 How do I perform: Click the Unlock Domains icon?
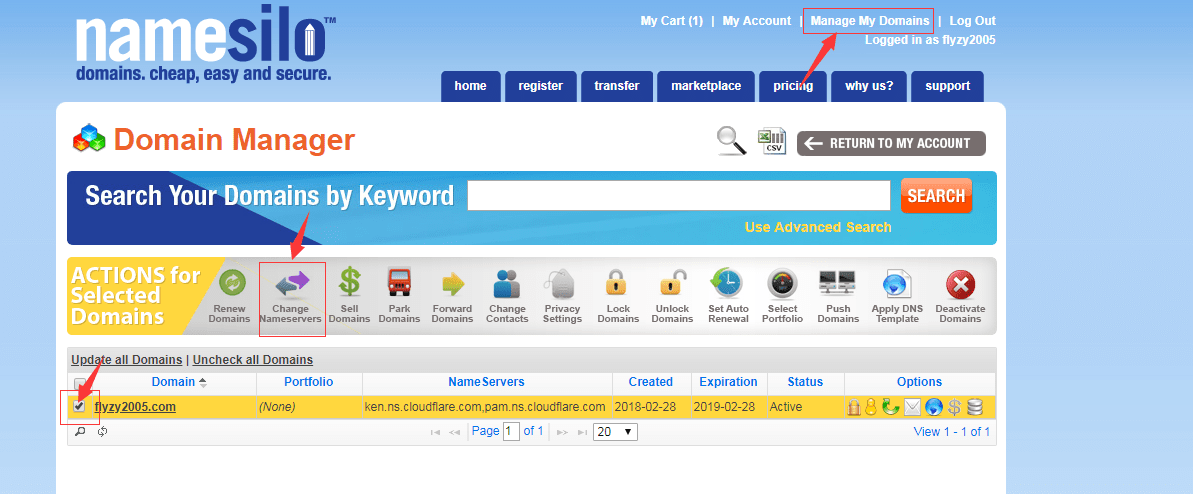click(x=671, y=283)
